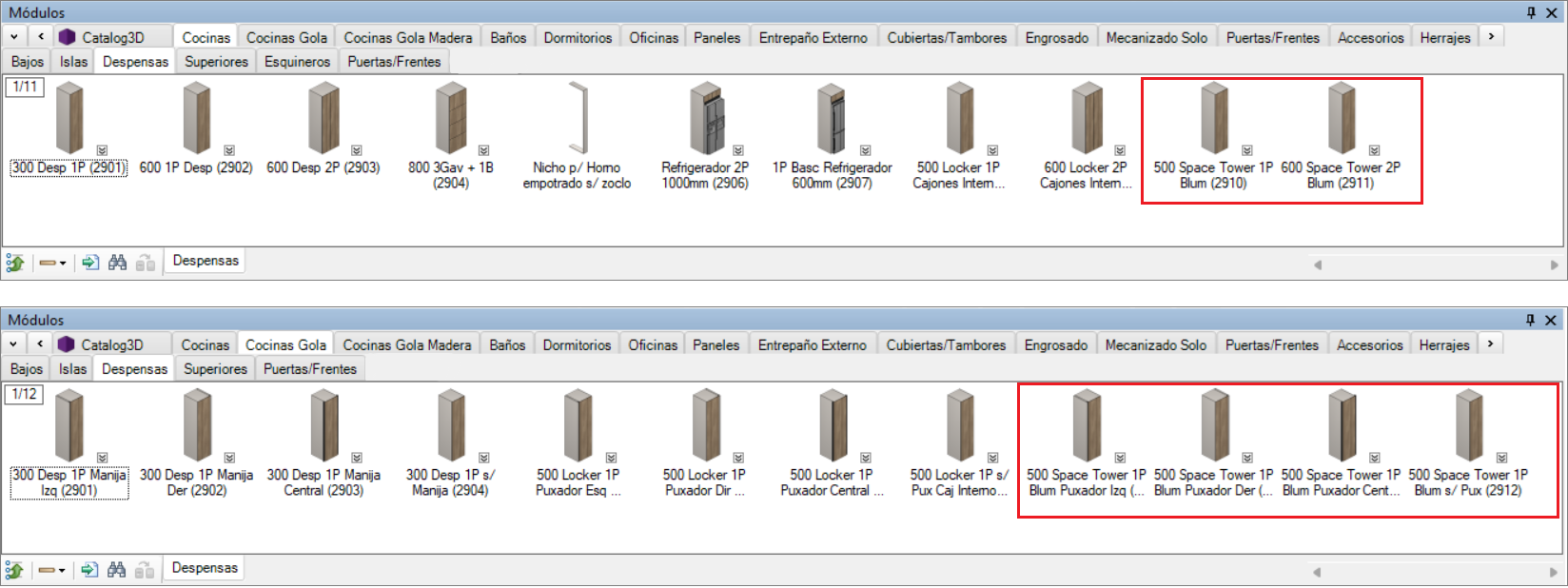Image resolution: width=1568 pixels, height=588 pixels.
Task: Click green arrow page icon, lower panel
Action: pos(89,570)
